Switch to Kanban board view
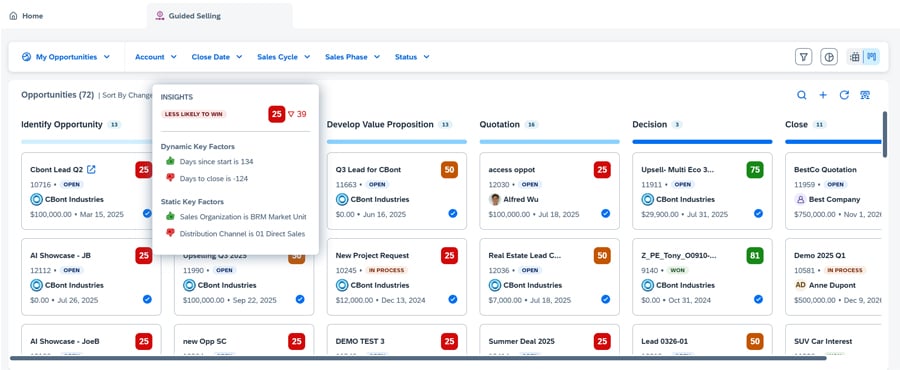The width and height of the screenshot is (900, 370). point(871,57)
